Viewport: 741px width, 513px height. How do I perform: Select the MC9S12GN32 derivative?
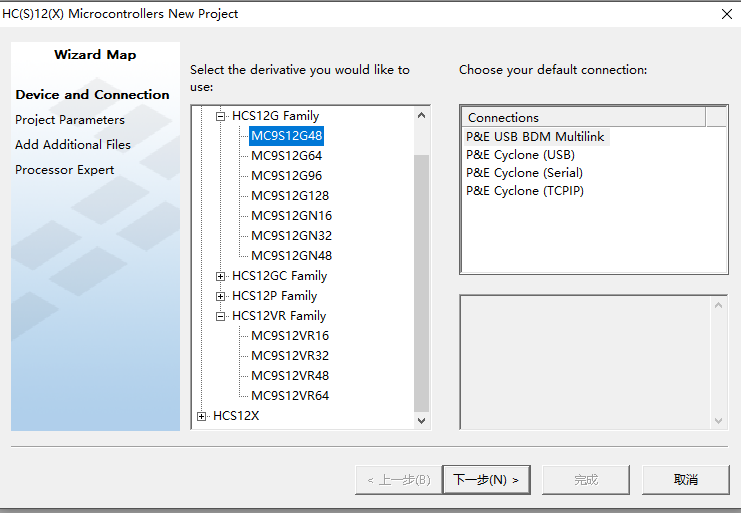pos(291,236)
